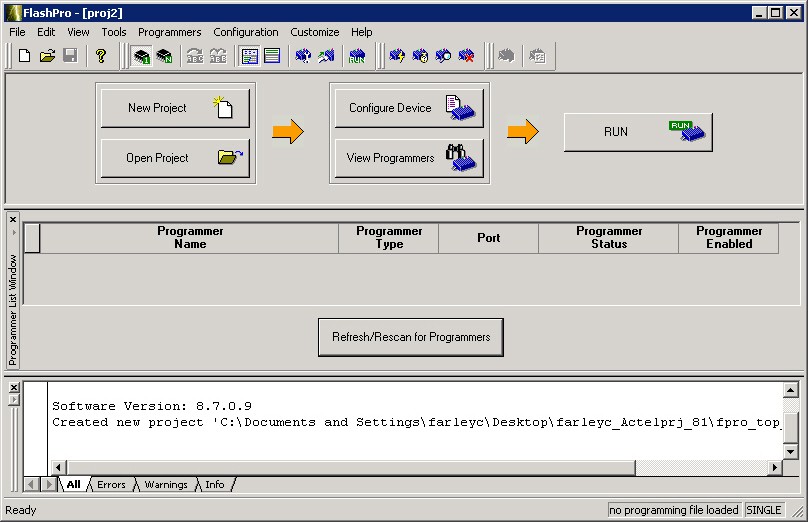This screenshot has width=808, height=522.
Task: Click the SINGLE mode status bar indicator
Action: coord(764,510)
